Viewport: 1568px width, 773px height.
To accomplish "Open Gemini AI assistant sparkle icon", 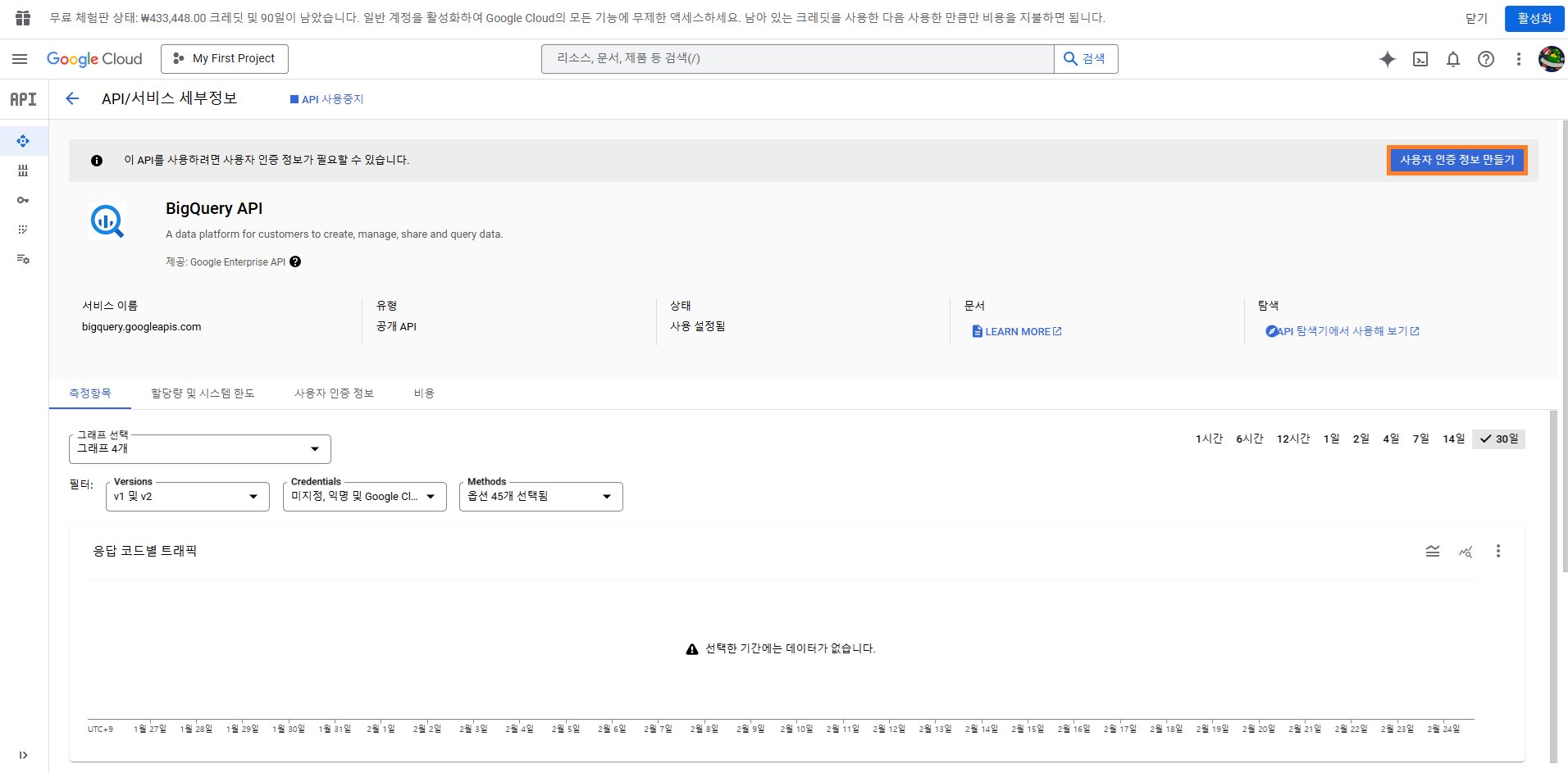I will tap(1388, 59).
